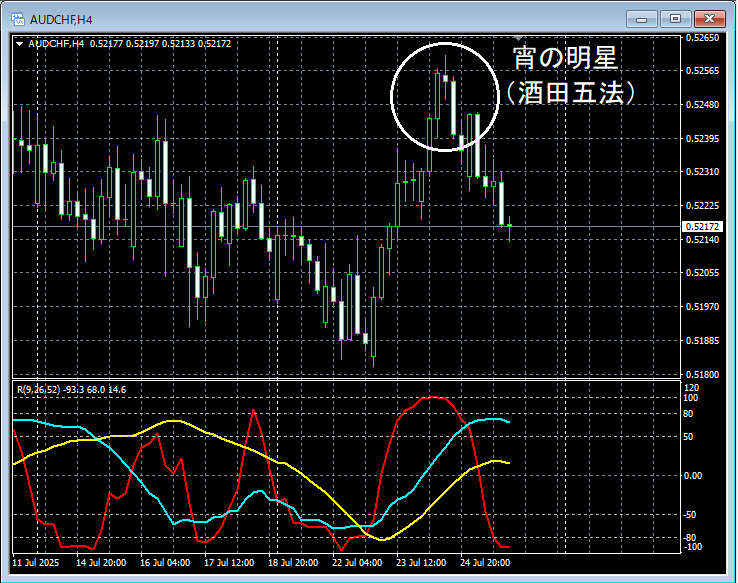Click the 22 Jul 04:00 time label
Screen dimensions: 738x583
[x=357, y=563]
